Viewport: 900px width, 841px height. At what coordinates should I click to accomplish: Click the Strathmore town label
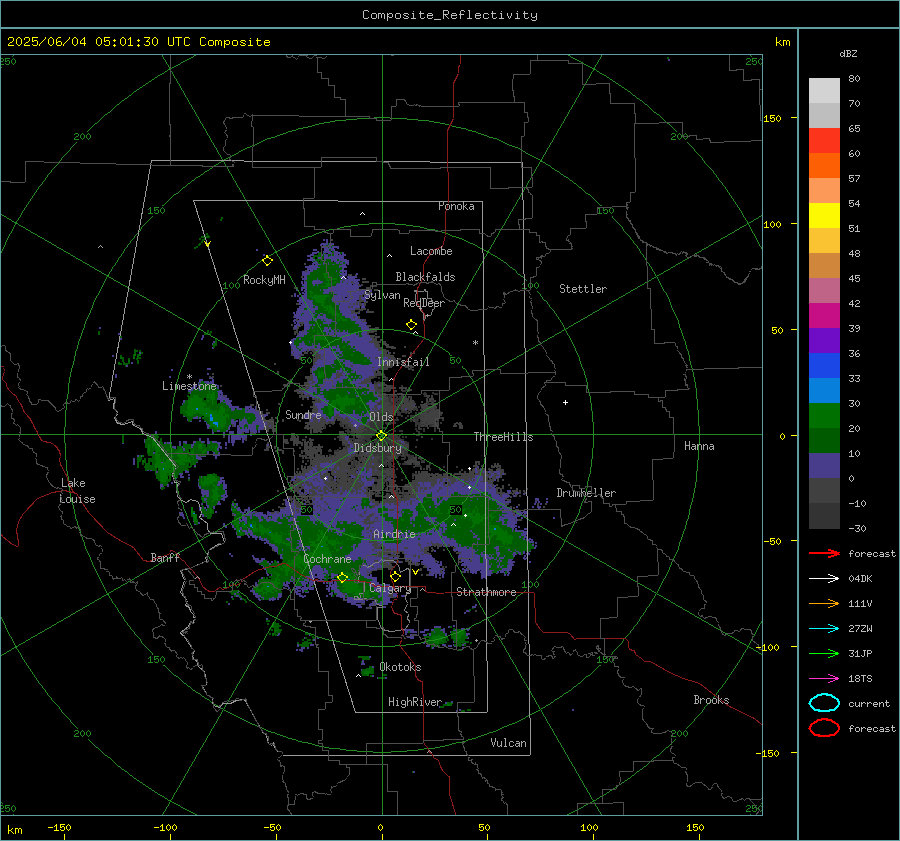click(486, 592)
